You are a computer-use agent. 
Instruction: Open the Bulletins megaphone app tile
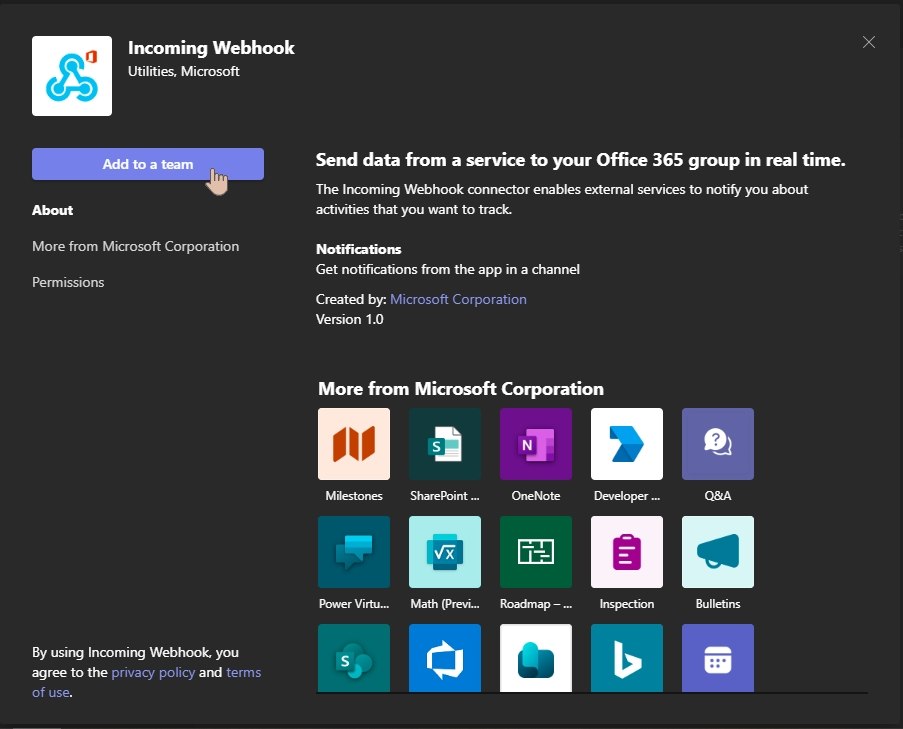[718, 552]
